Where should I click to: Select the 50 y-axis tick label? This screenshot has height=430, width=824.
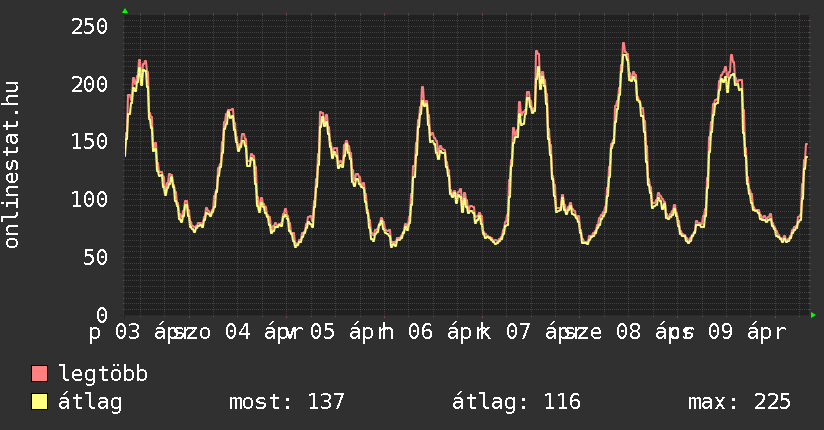pos(95,258)
